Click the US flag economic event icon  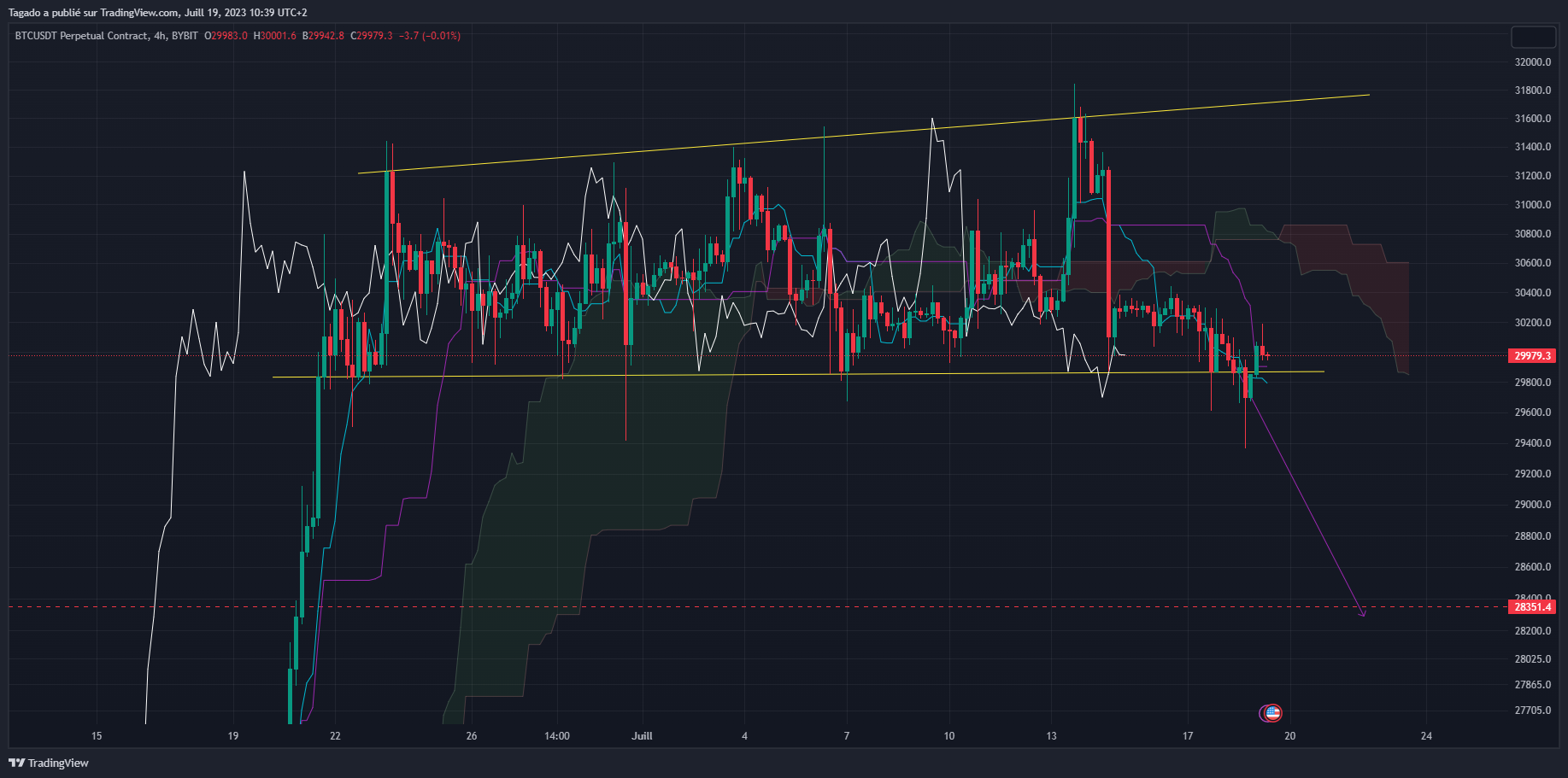[1272, 712]
